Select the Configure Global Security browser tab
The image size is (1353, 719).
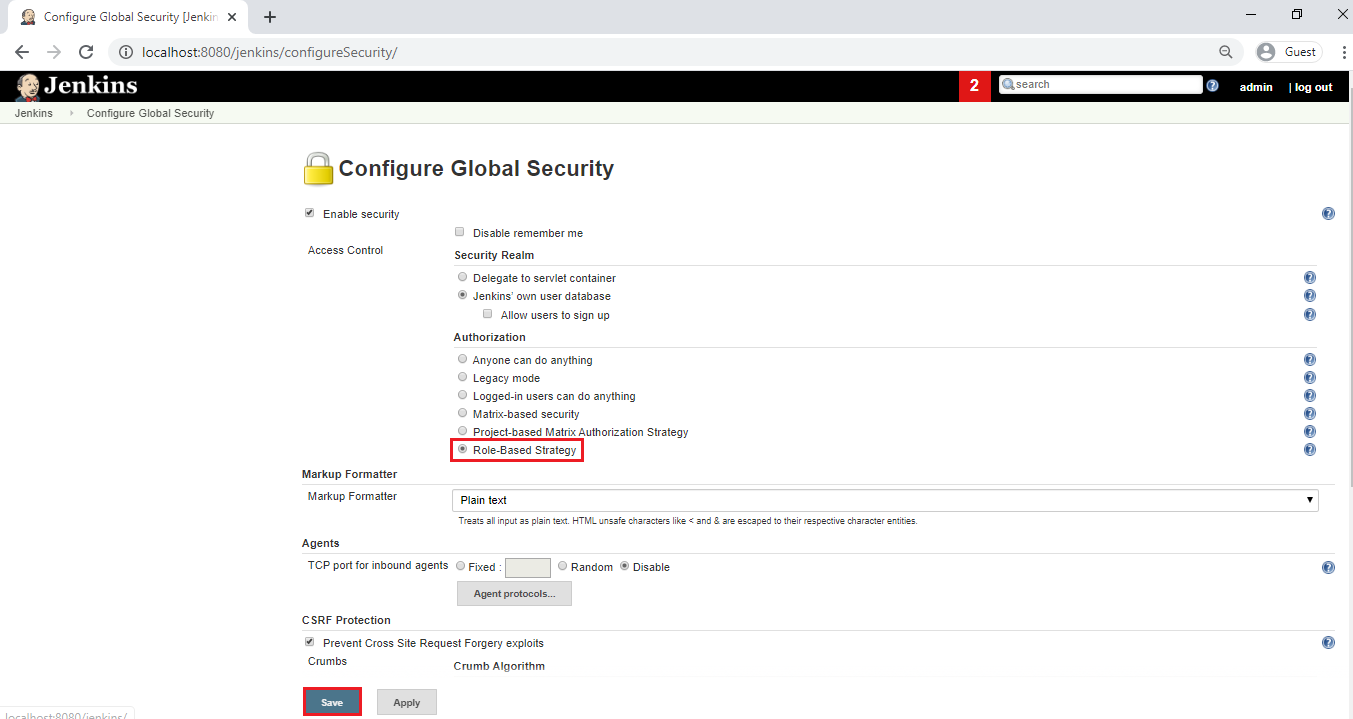point(130,17)
